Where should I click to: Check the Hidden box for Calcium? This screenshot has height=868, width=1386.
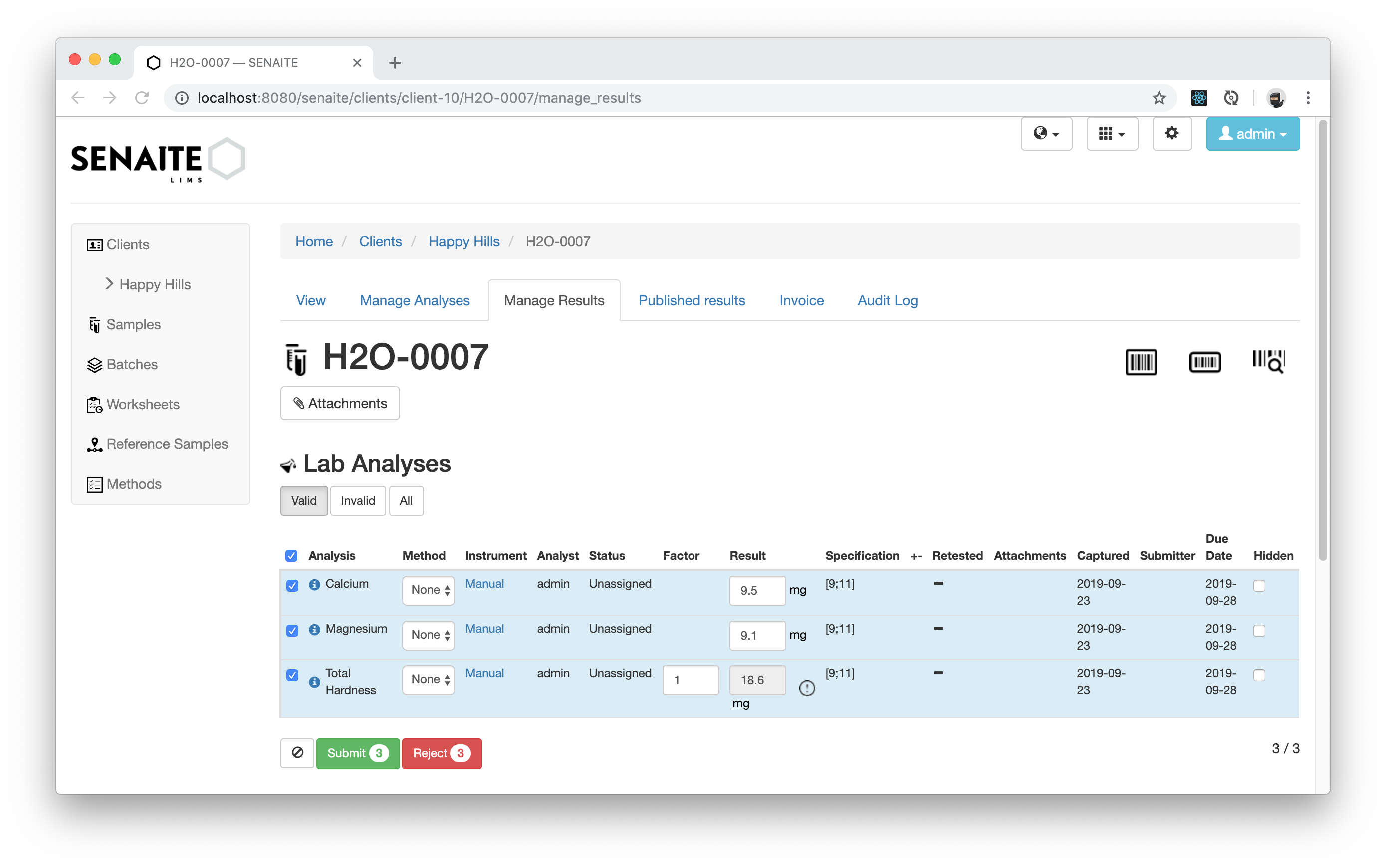1259,586
